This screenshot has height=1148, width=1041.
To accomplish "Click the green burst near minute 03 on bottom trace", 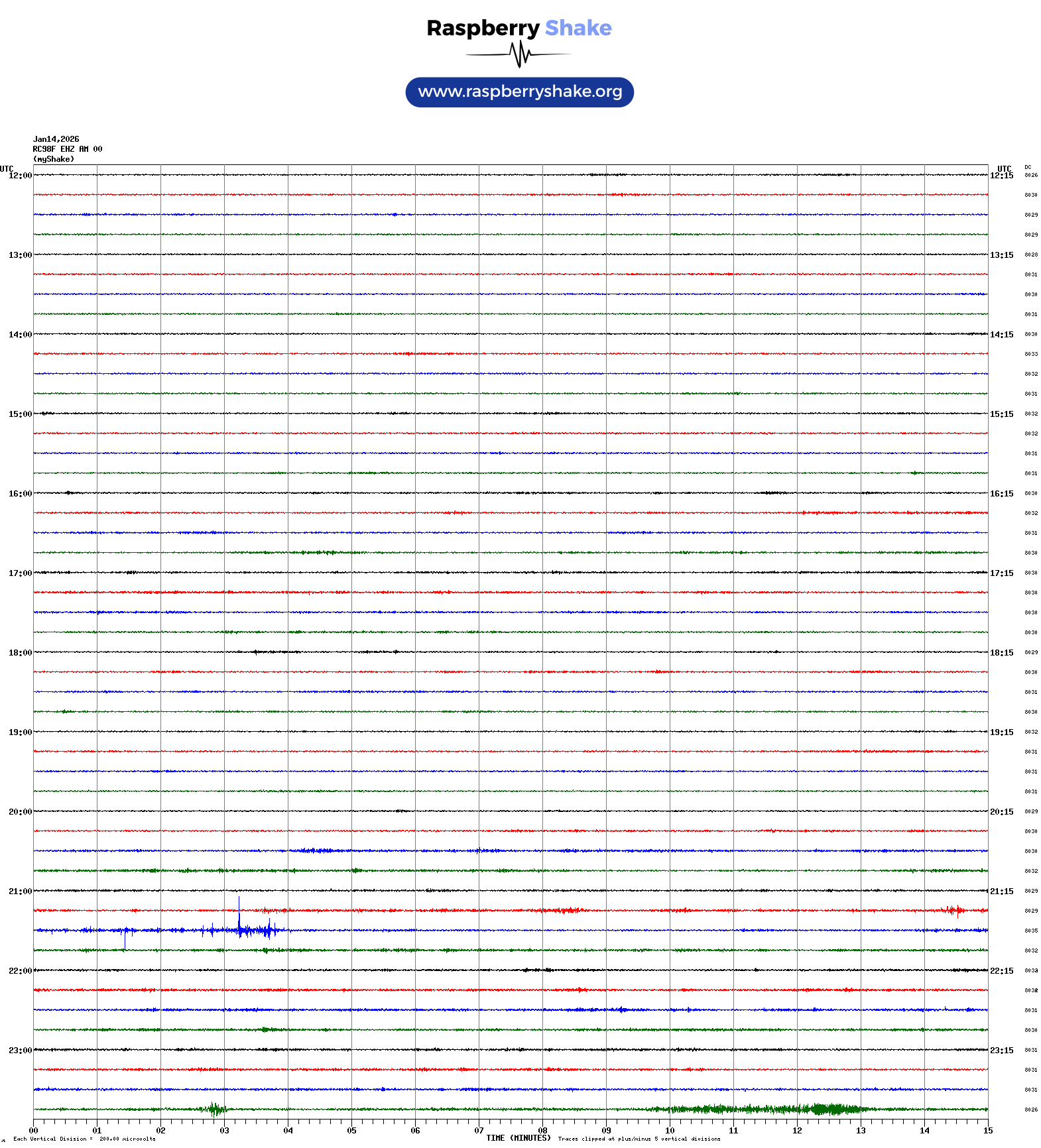I will click(x=214, y=1109).
